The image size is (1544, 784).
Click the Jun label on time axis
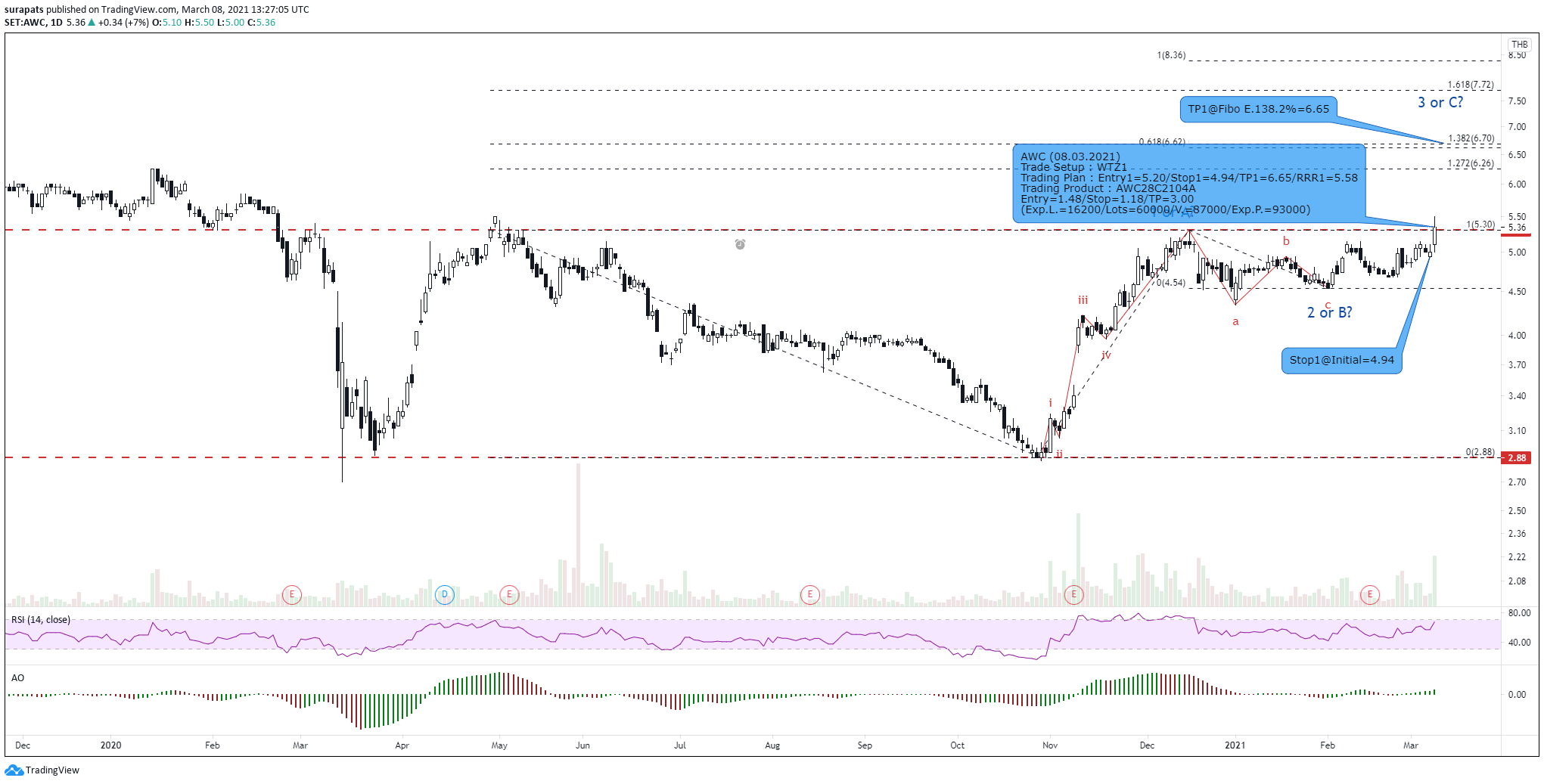pos(582,745)
